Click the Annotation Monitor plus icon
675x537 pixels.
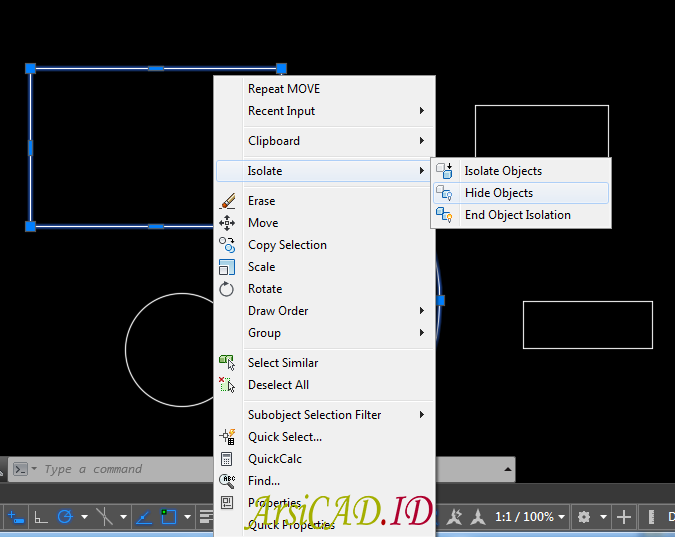tap(624, 517)
